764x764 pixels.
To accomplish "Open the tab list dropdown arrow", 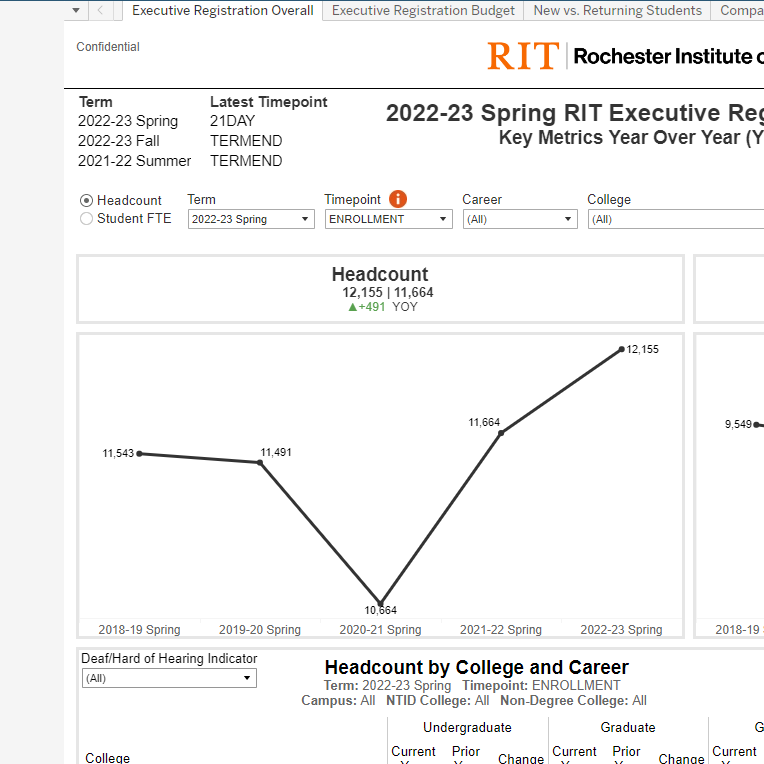I will coord(77,11).
